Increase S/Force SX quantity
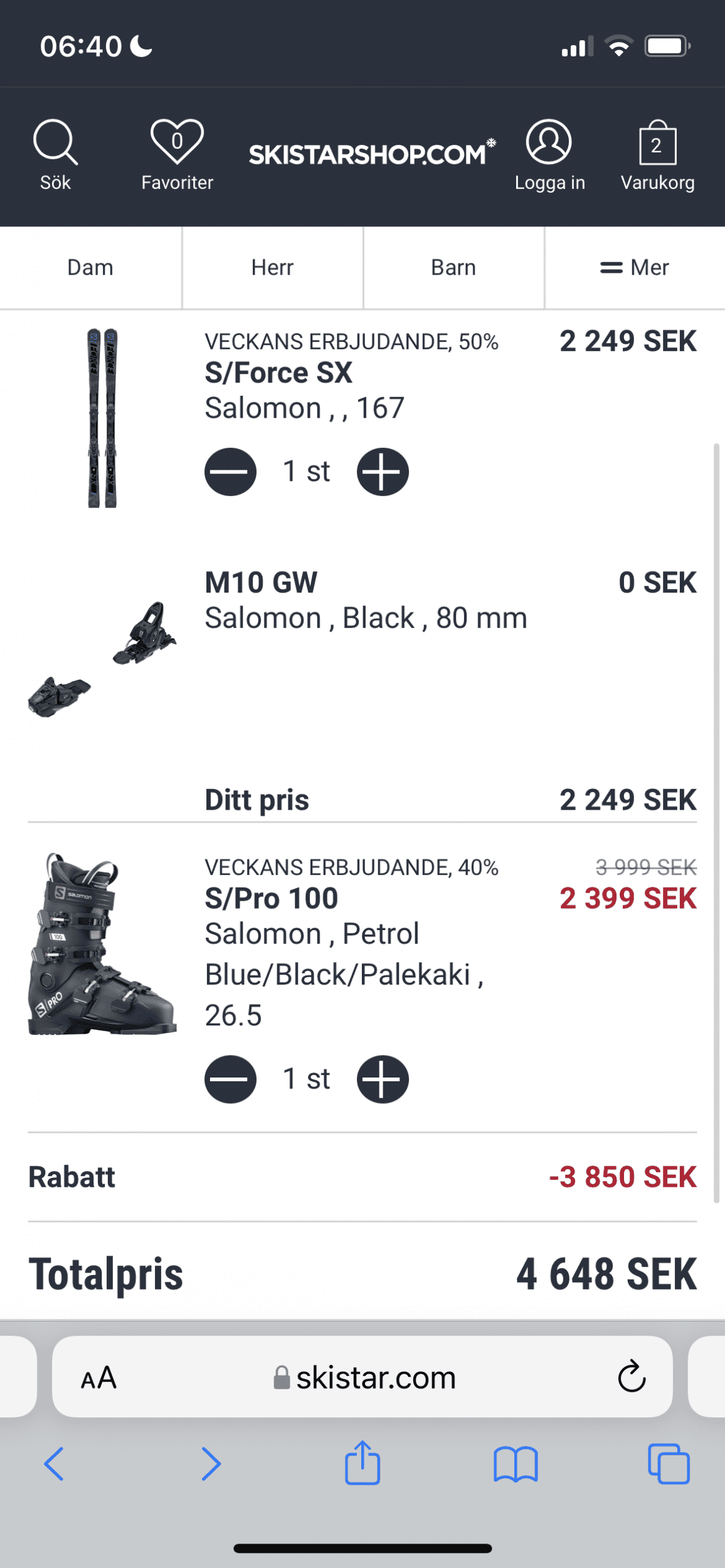Viewport: 725px width, 1568px height. 383,472
